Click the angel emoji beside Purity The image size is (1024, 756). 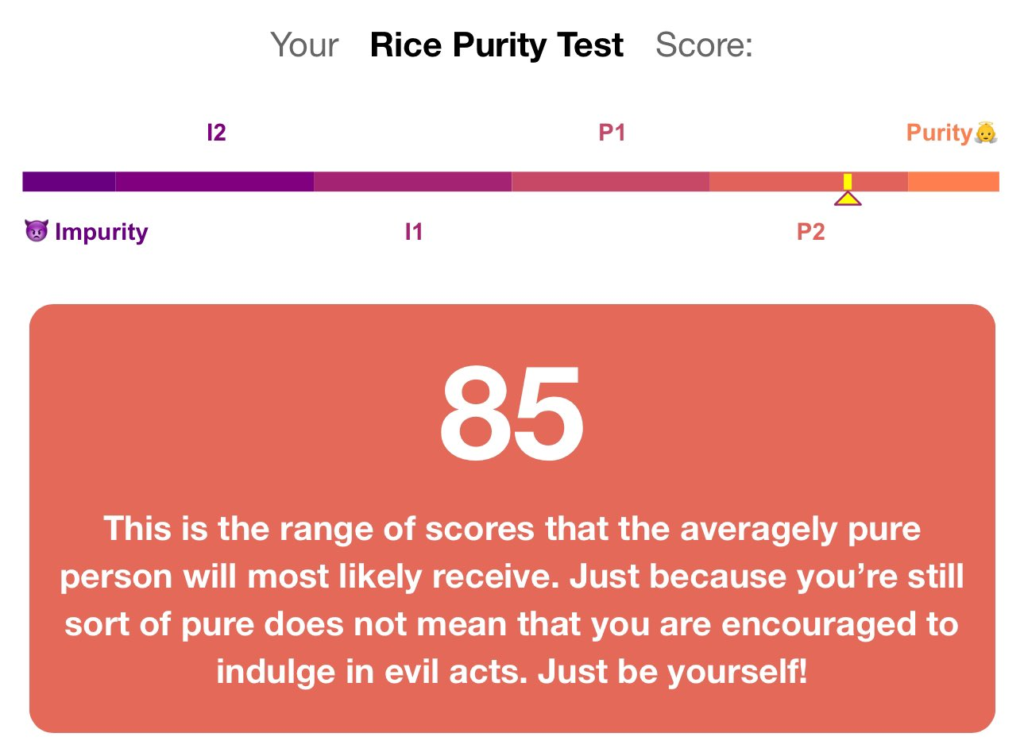click(x=985, y=133)
